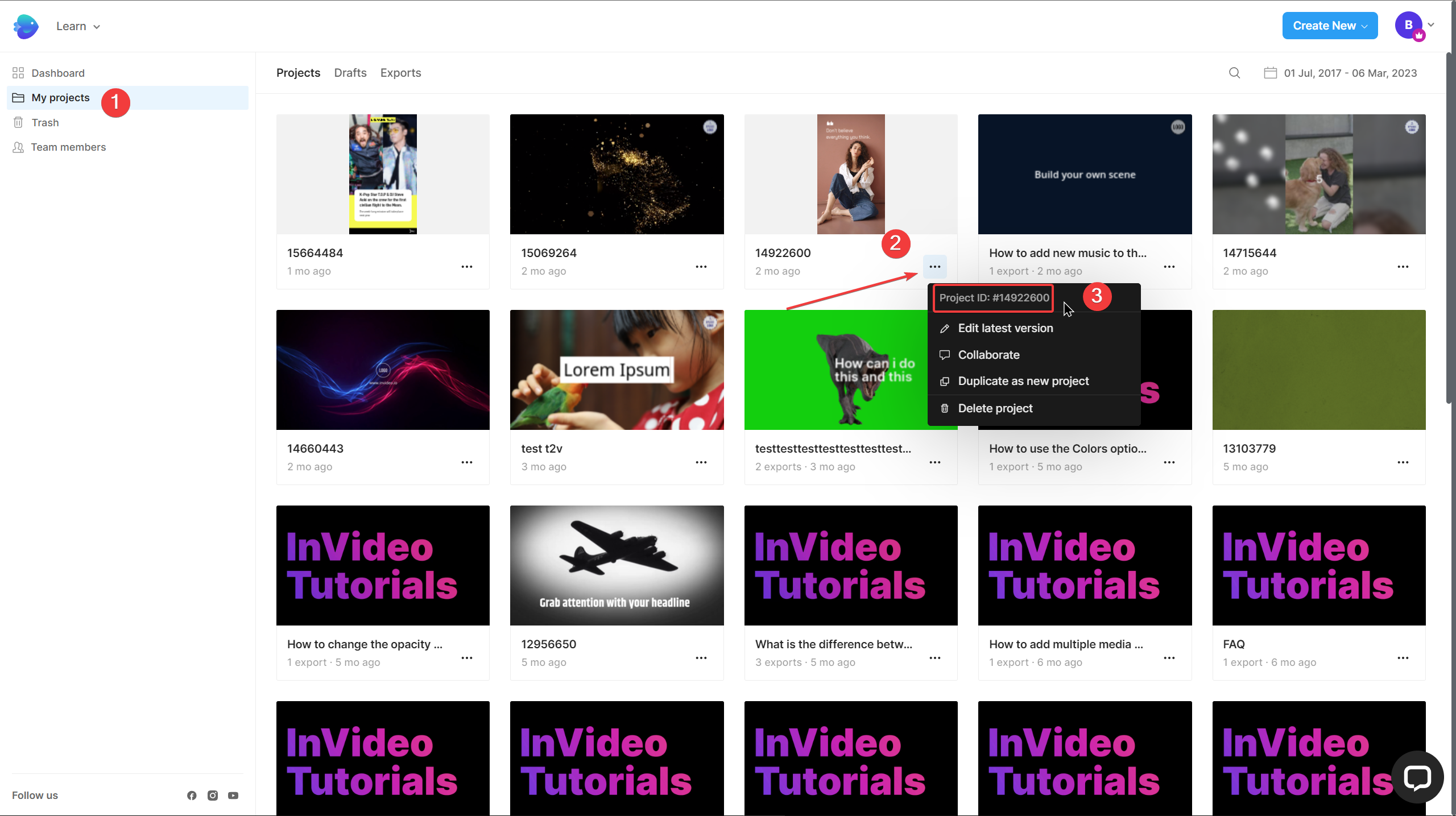Open the Create New dropdown button

tap(1330, 26)
